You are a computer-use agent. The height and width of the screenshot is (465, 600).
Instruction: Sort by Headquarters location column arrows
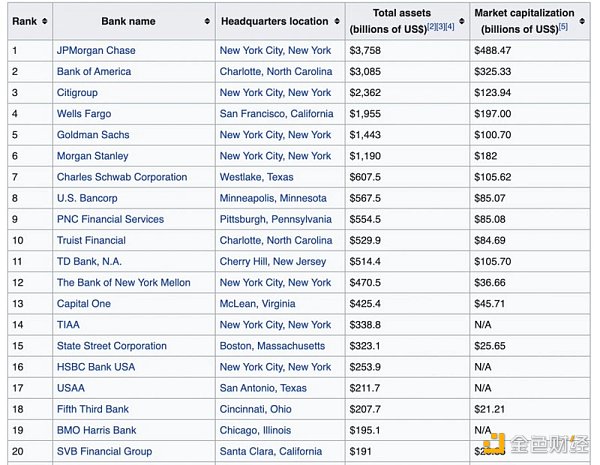coord(337,21)
